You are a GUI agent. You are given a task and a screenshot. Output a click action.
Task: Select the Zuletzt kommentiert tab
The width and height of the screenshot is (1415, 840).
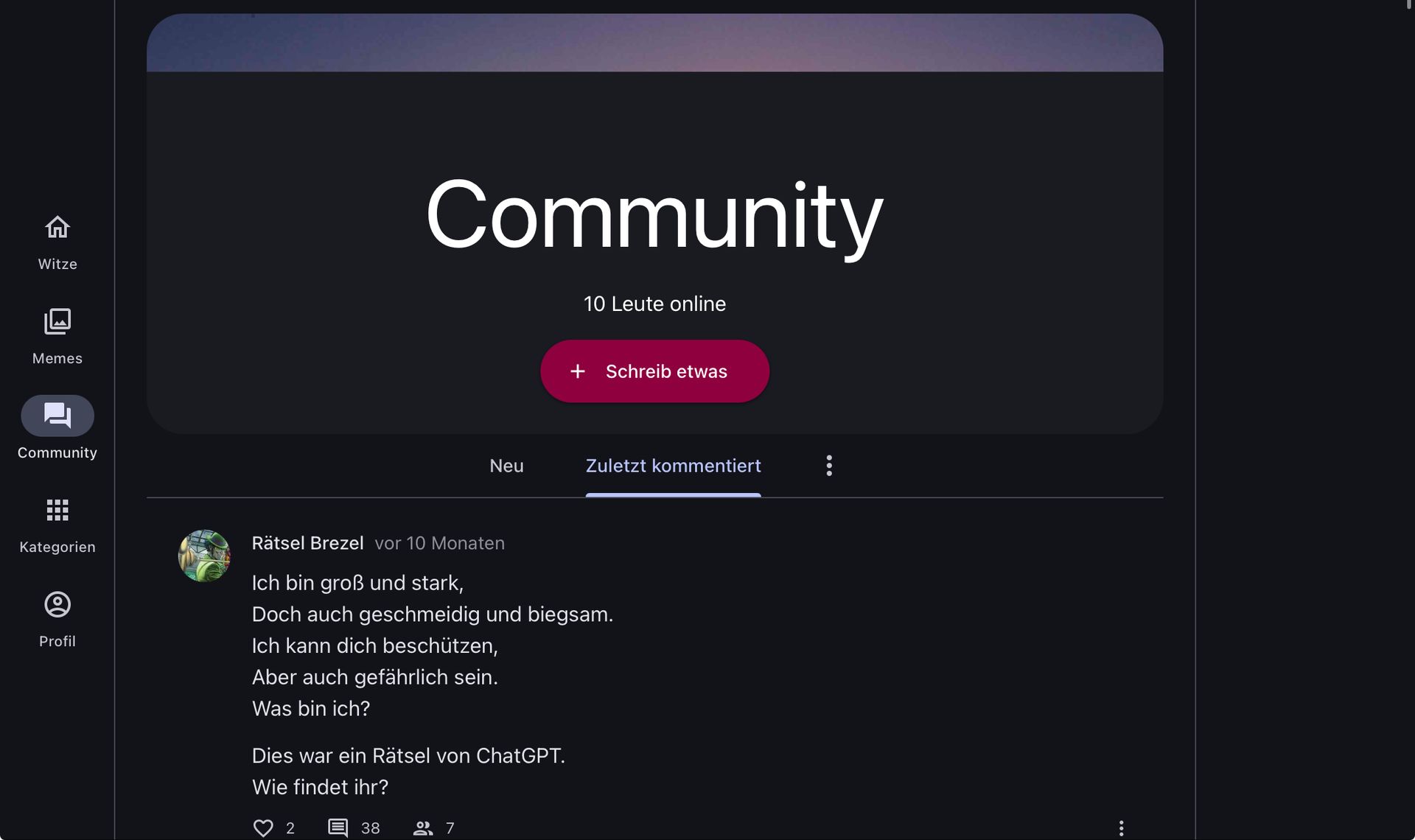(x=673, y=466)
